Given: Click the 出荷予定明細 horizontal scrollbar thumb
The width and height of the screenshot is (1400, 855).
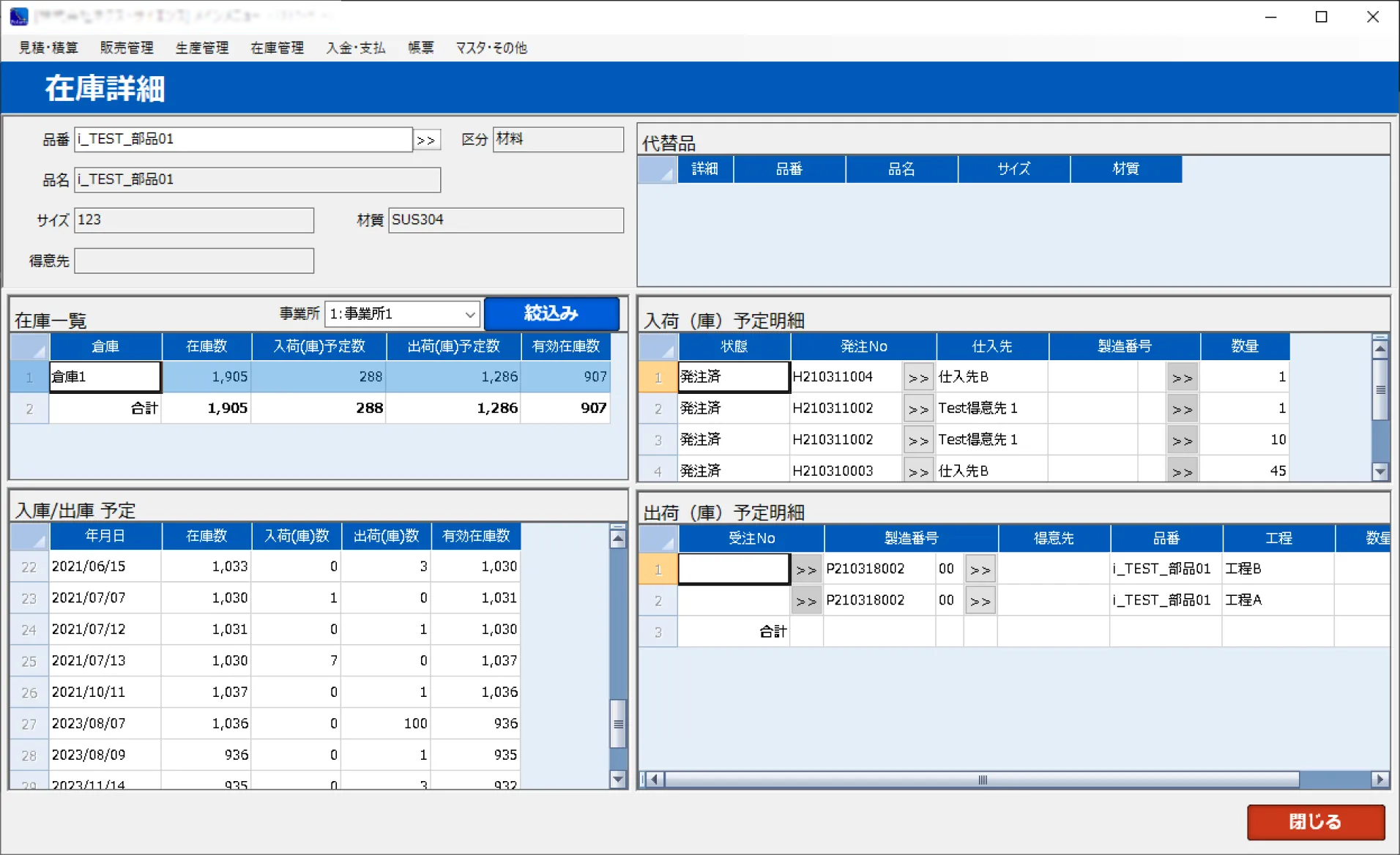Looking at the screenshot, I should tap(982, 780).
